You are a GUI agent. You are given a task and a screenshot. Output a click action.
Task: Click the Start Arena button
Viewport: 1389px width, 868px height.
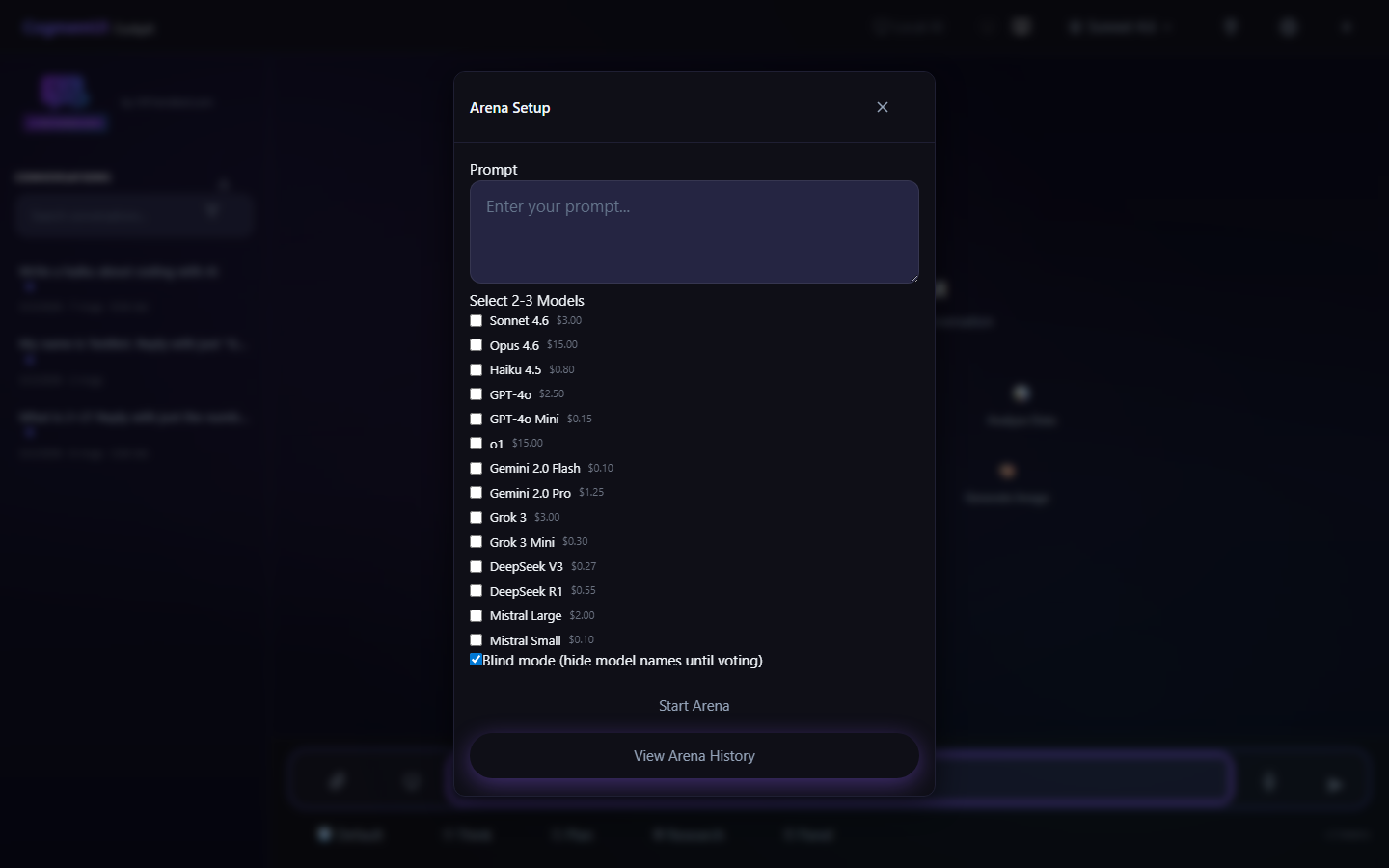694,706
